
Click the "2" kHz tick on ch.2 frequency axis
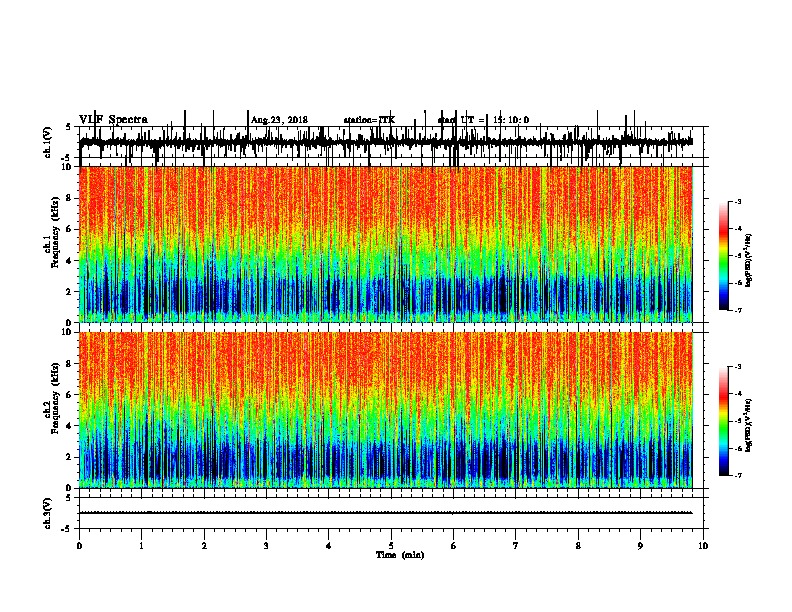pyautogui.click(x=69, y=457)
